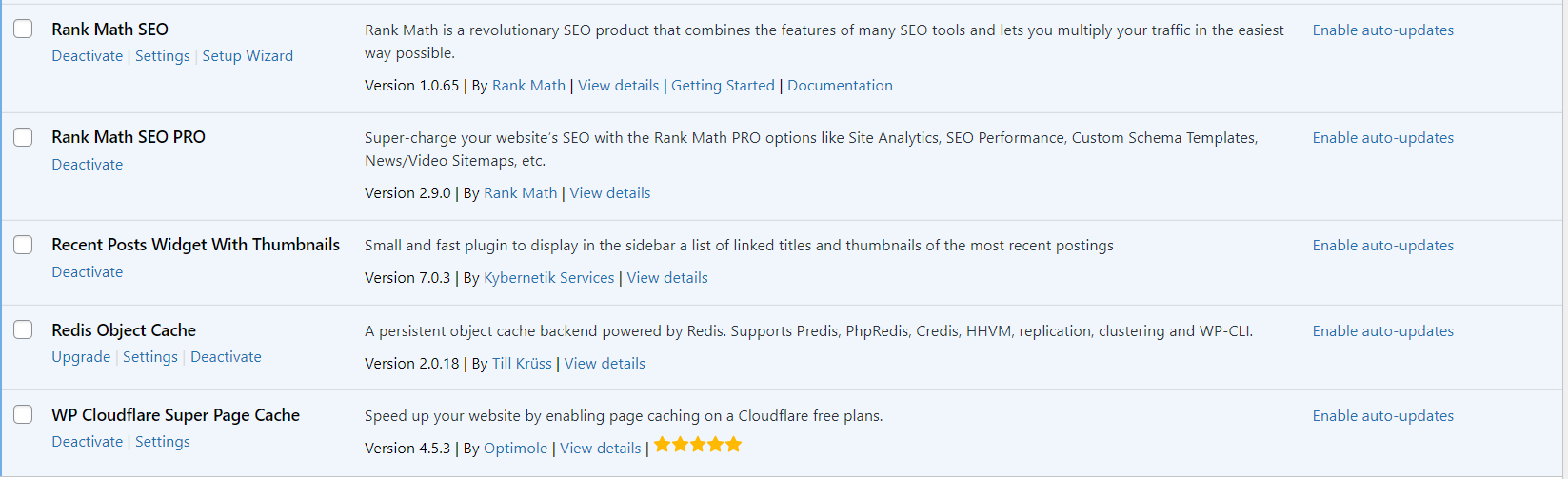View details of Rank Math SEO 1.0.65
This screenshot has height=479, width=1568.
[618, 86]
